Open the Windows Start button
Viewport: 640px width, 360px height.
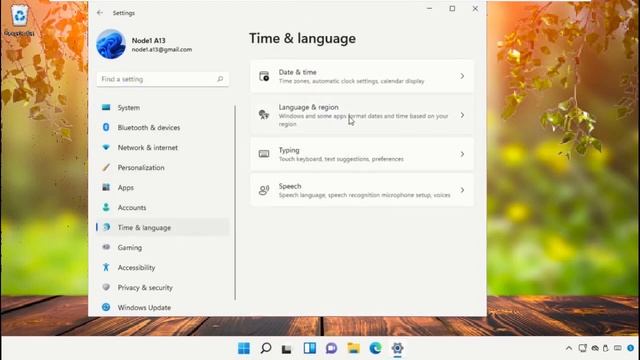[244, 348]
